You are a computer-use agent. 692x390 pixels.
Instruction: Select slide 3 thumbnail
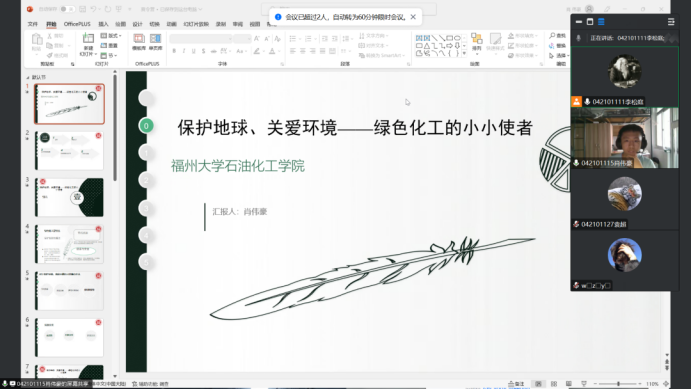(x=69, y=197)
